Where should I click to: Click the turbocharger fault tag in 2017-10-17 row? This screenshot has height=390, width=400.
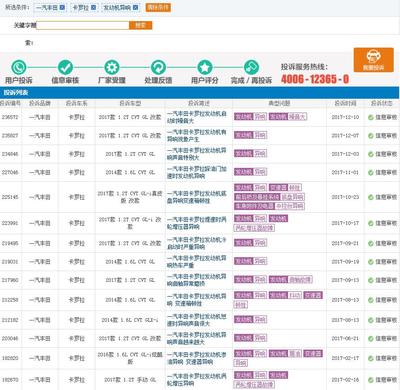[254, 228]
